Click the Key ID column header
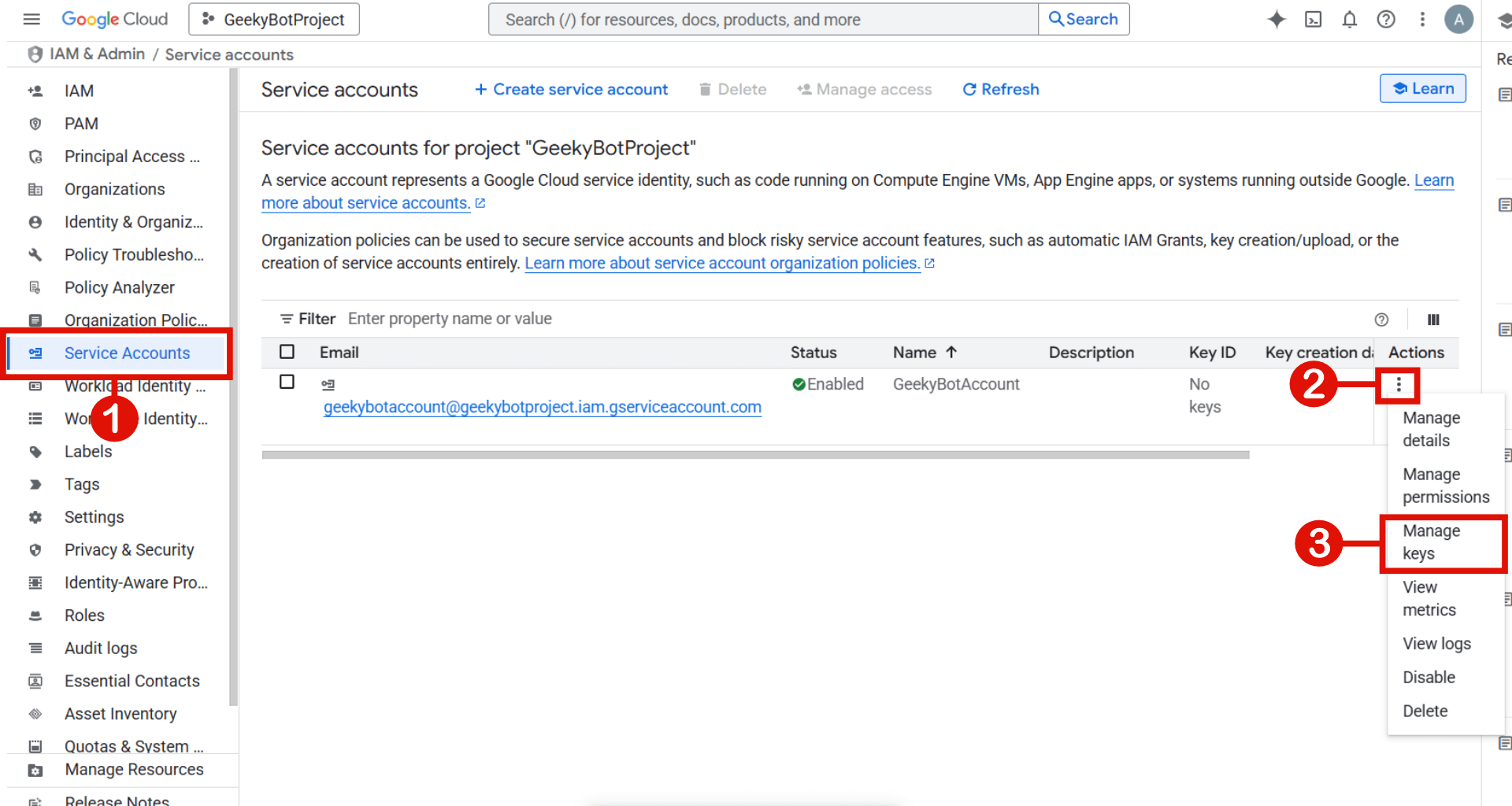The height and width of the screenshot is (806, 1512). pos(1212,353)
